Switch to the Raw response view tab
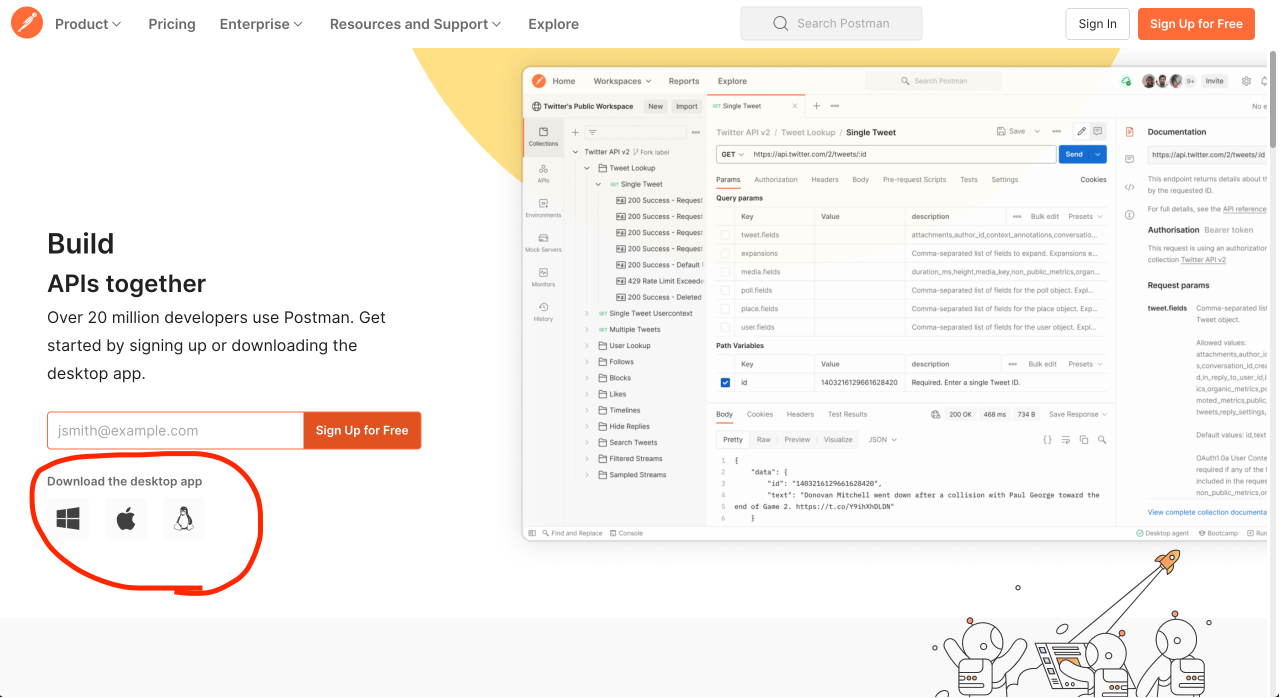1282x698 pixels. pyautogui.click(x=764, y=439)
